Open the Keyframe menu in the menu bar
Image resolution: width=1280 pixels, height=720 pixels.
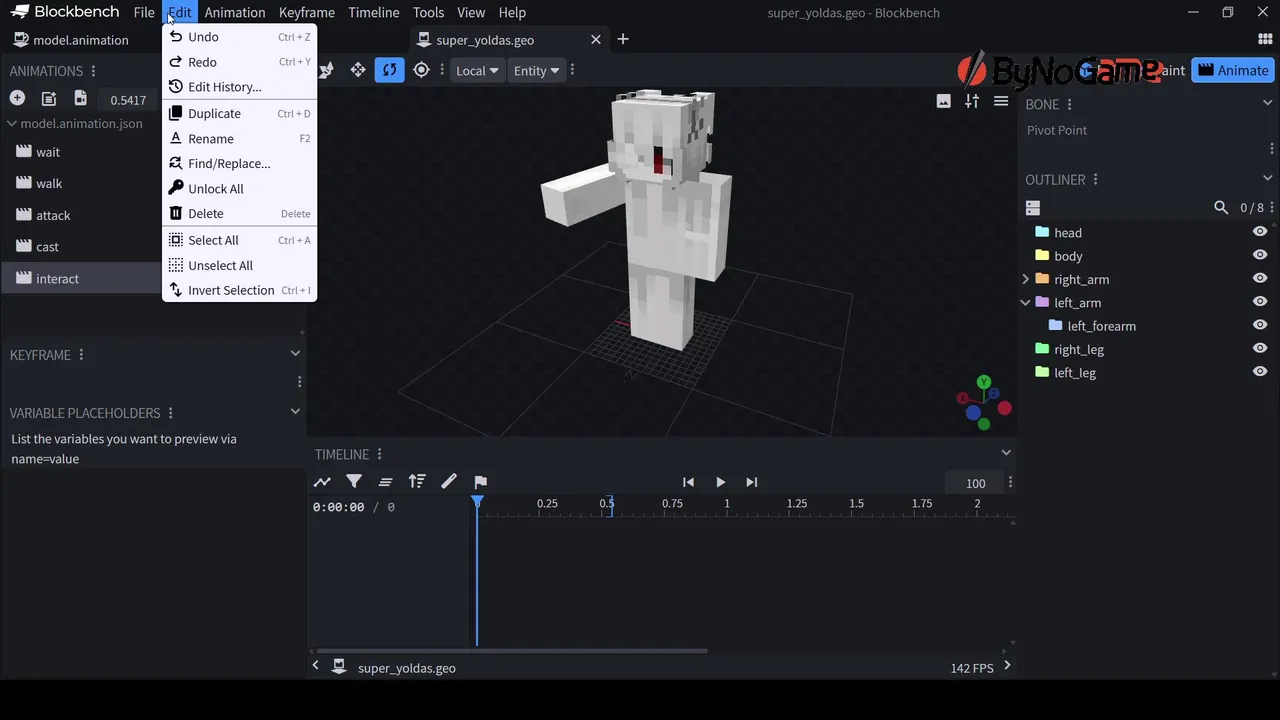(307, 13)
